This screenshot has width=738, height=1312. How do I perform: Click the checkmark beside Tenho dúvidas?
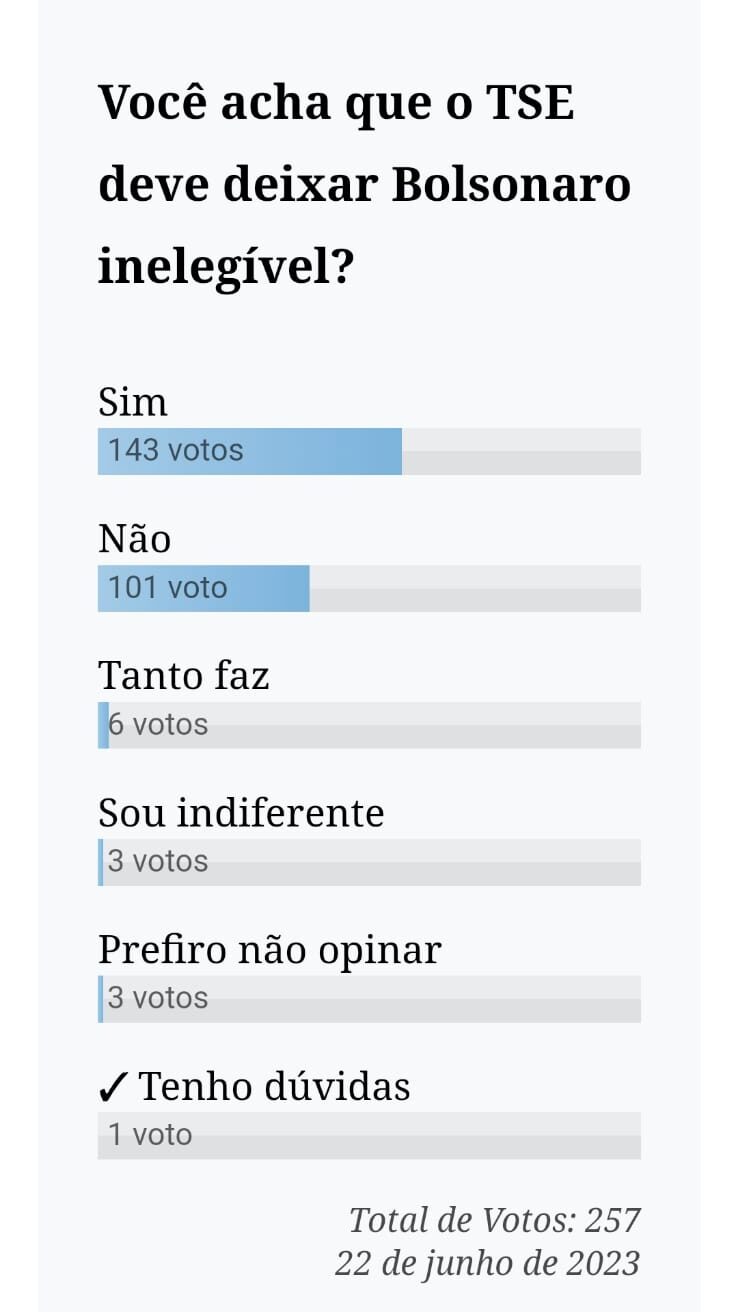[114, 1086]
